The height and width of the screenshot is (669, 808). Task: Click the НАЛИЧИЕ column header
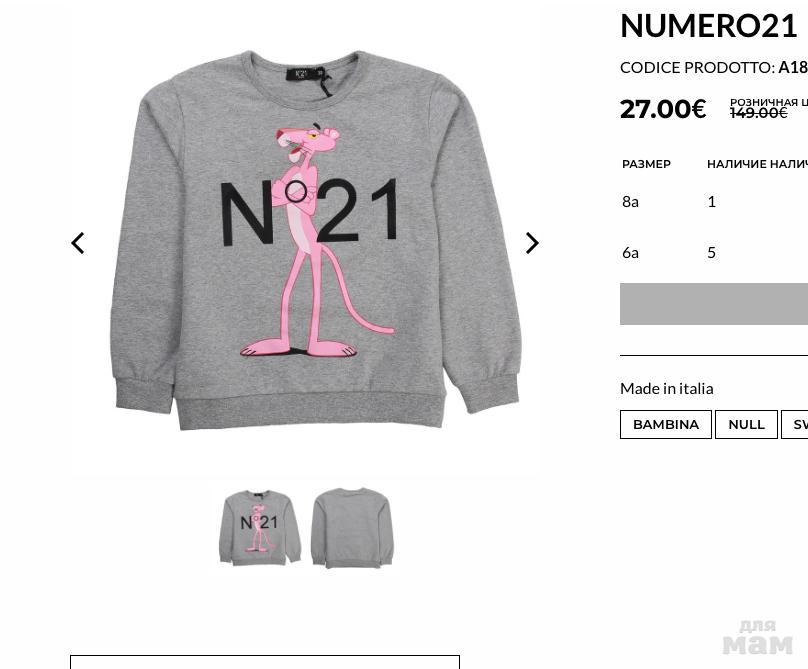(x=737, y=164)
